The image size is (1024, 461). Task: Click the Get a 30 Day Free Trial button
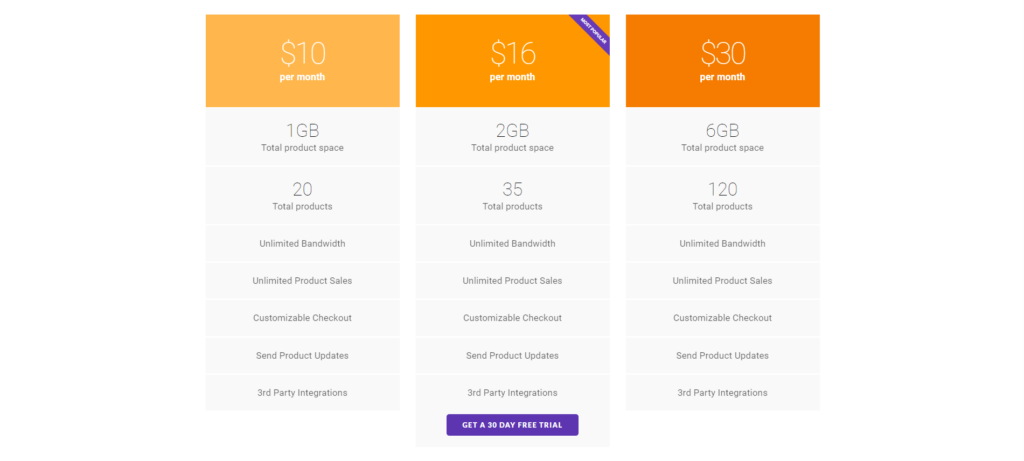pyautogui.click(x=512, y=424)
